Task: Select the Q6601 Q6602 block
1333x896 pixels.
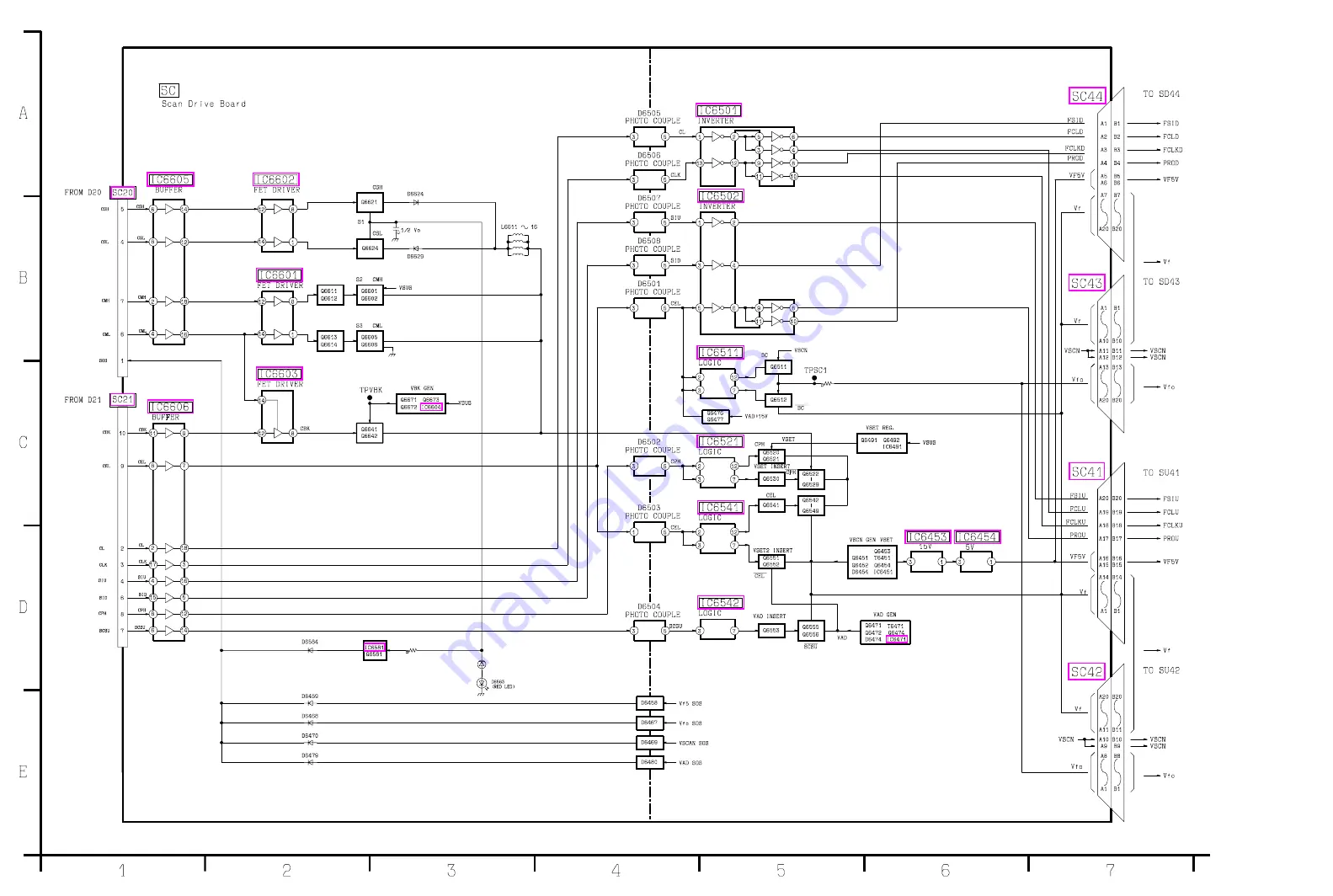Action: tap(370, 295)
